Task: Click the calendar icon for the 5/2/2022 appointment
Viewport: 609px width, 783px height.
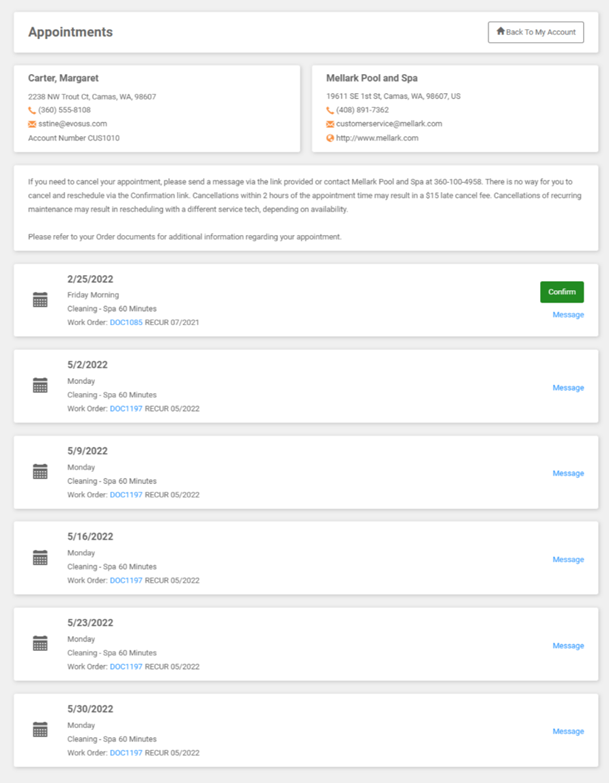Action: coord(40,385)
